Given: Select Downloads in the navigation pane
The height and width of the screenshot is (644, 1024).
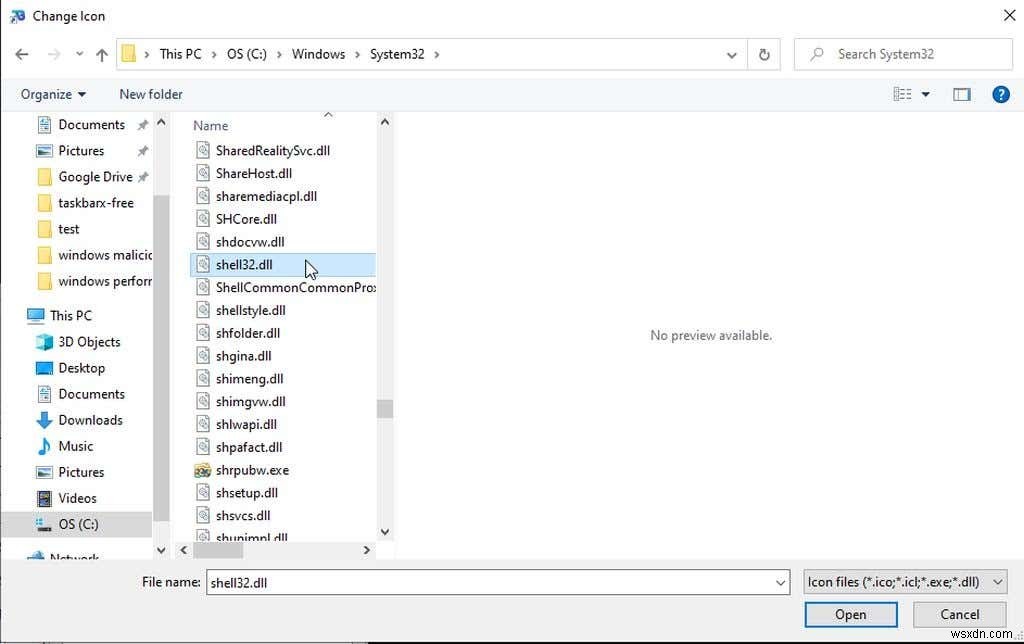Looking at the screenshot, I should pyautogui.click(x=91, y=420).
